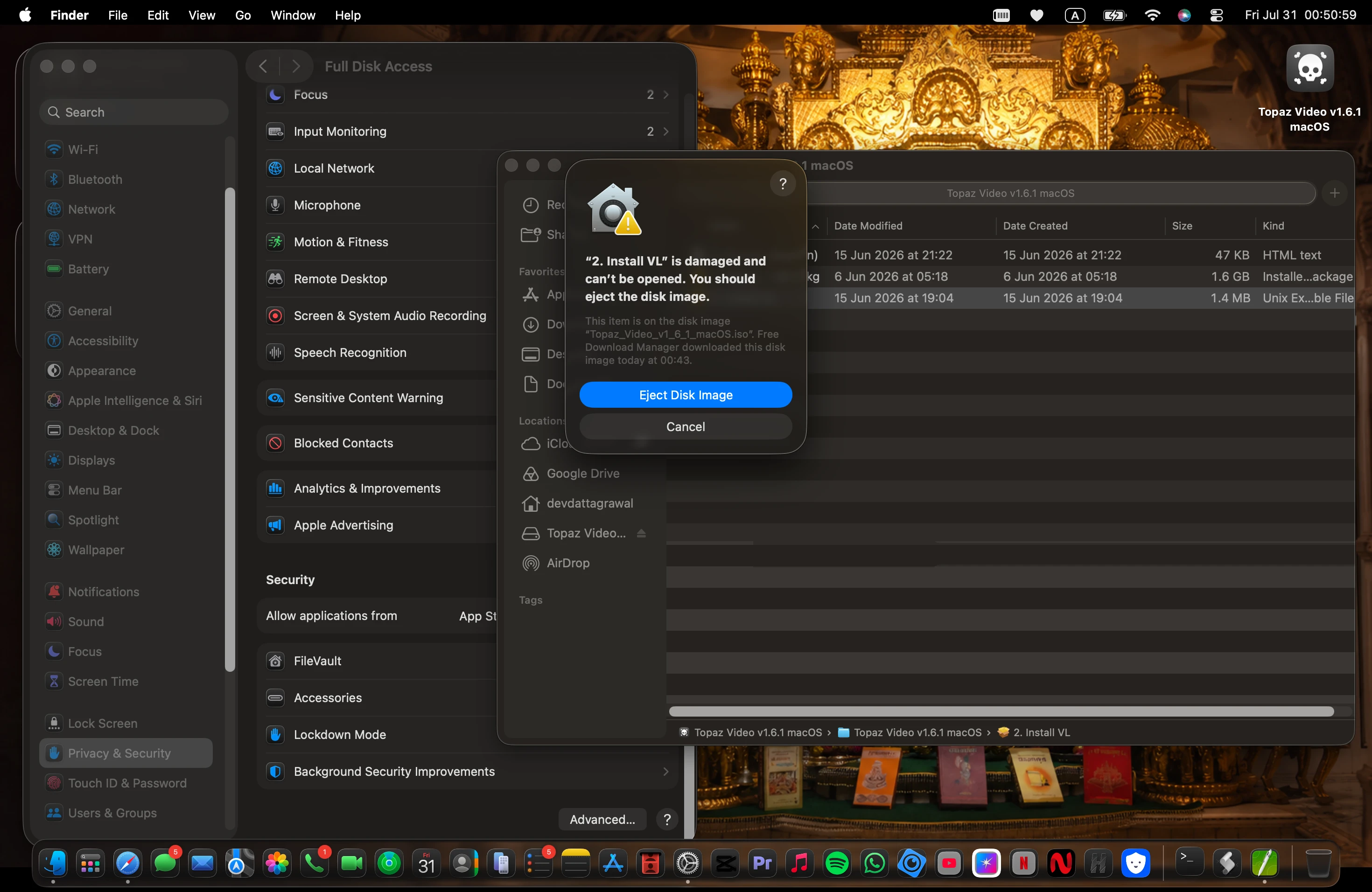Go back in System Settings
1372x892 pixels.
(263, 66)
